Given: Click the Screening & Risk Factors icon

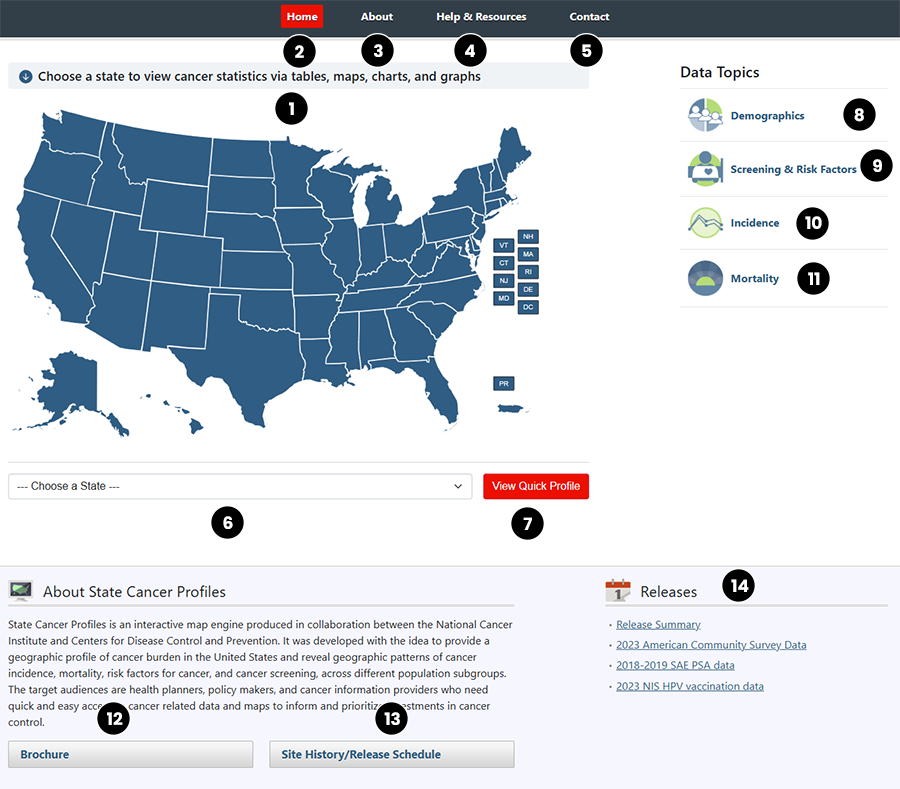Looking at the screenshot, I should click(705, 168).
